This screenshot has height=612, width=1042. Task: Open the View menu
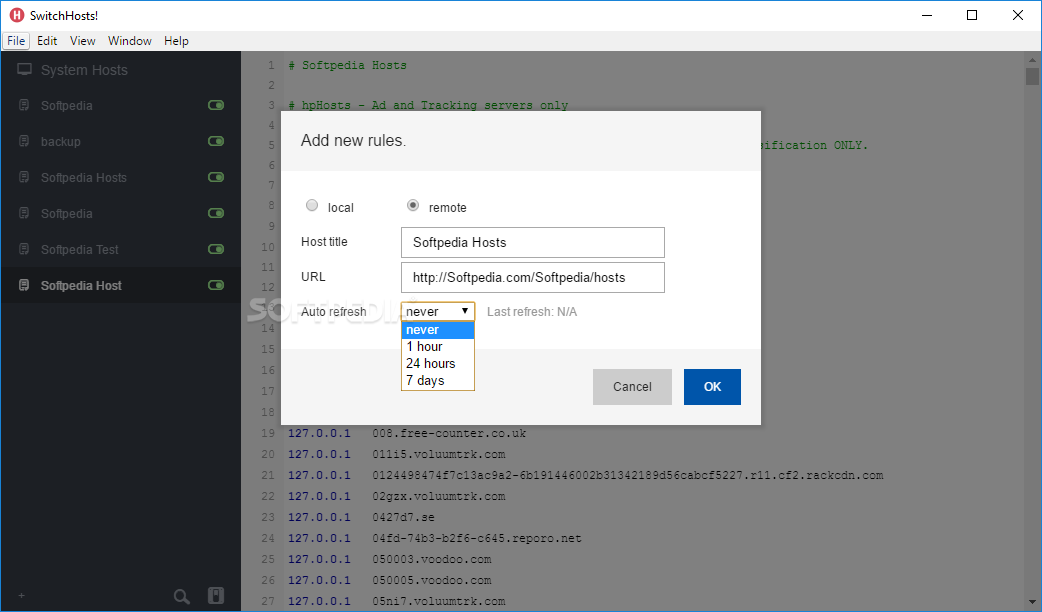point(82,41)
